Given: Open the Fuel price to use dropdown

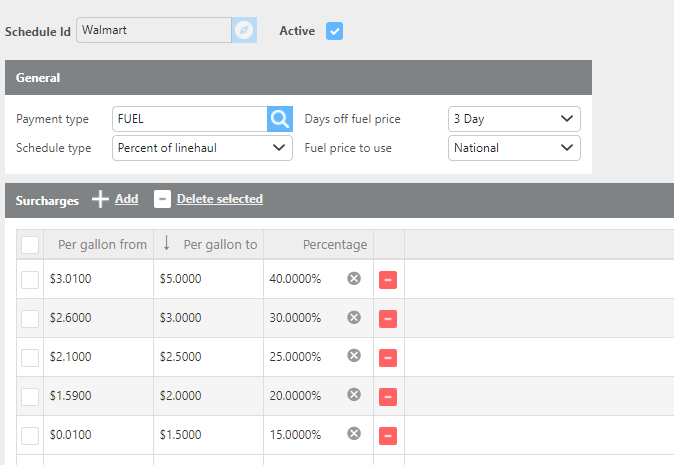Looking at the screenshot, I should [514, 148].
